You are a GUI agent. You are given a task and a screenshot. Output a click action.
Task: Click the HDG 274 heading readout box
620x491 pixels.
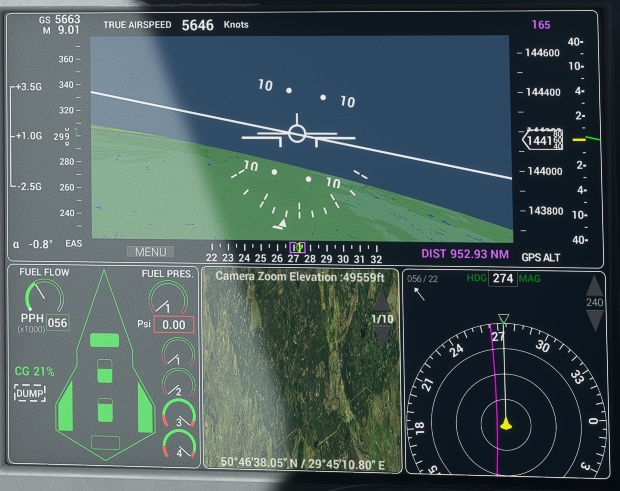[503, 278]
